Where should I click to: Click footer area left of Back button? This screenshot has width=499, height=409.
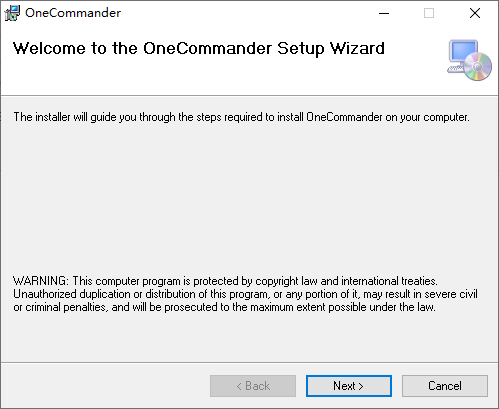[105, 386]
